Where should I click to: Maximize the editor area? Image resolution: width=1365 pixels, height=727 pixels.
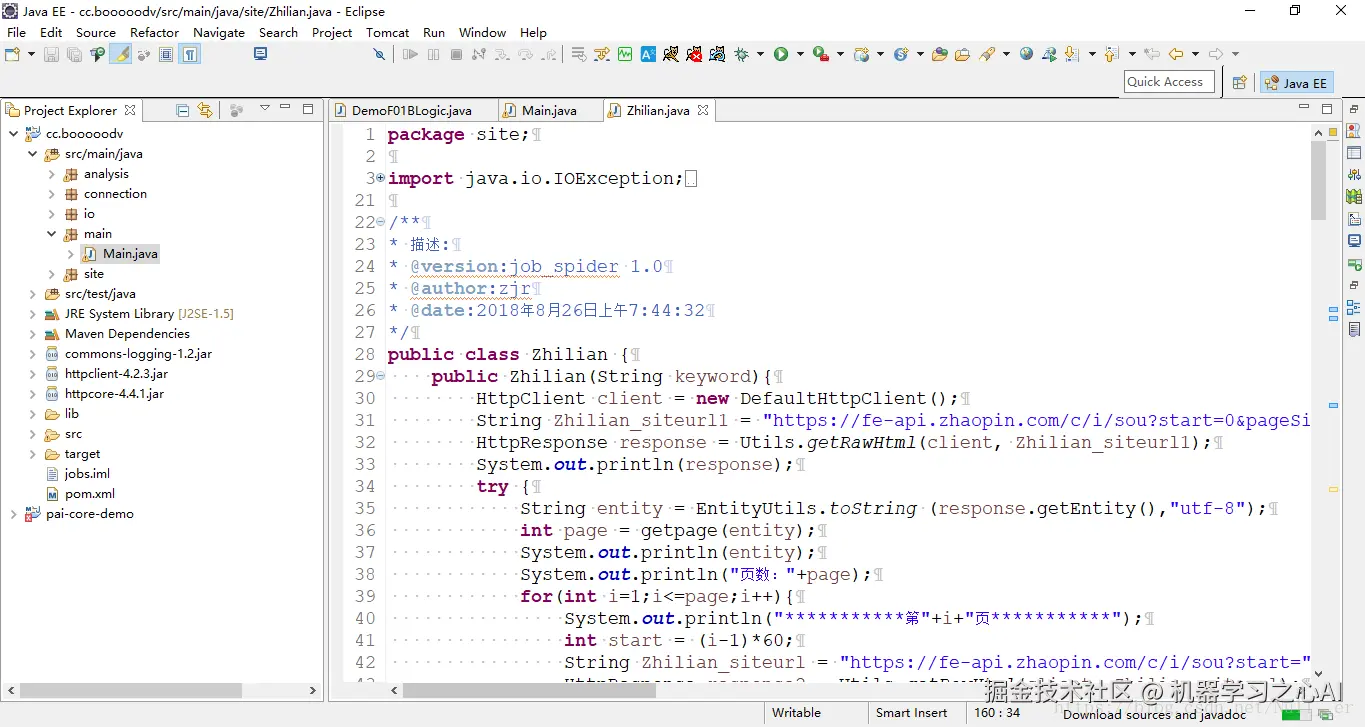click(x=1327, y=109)
